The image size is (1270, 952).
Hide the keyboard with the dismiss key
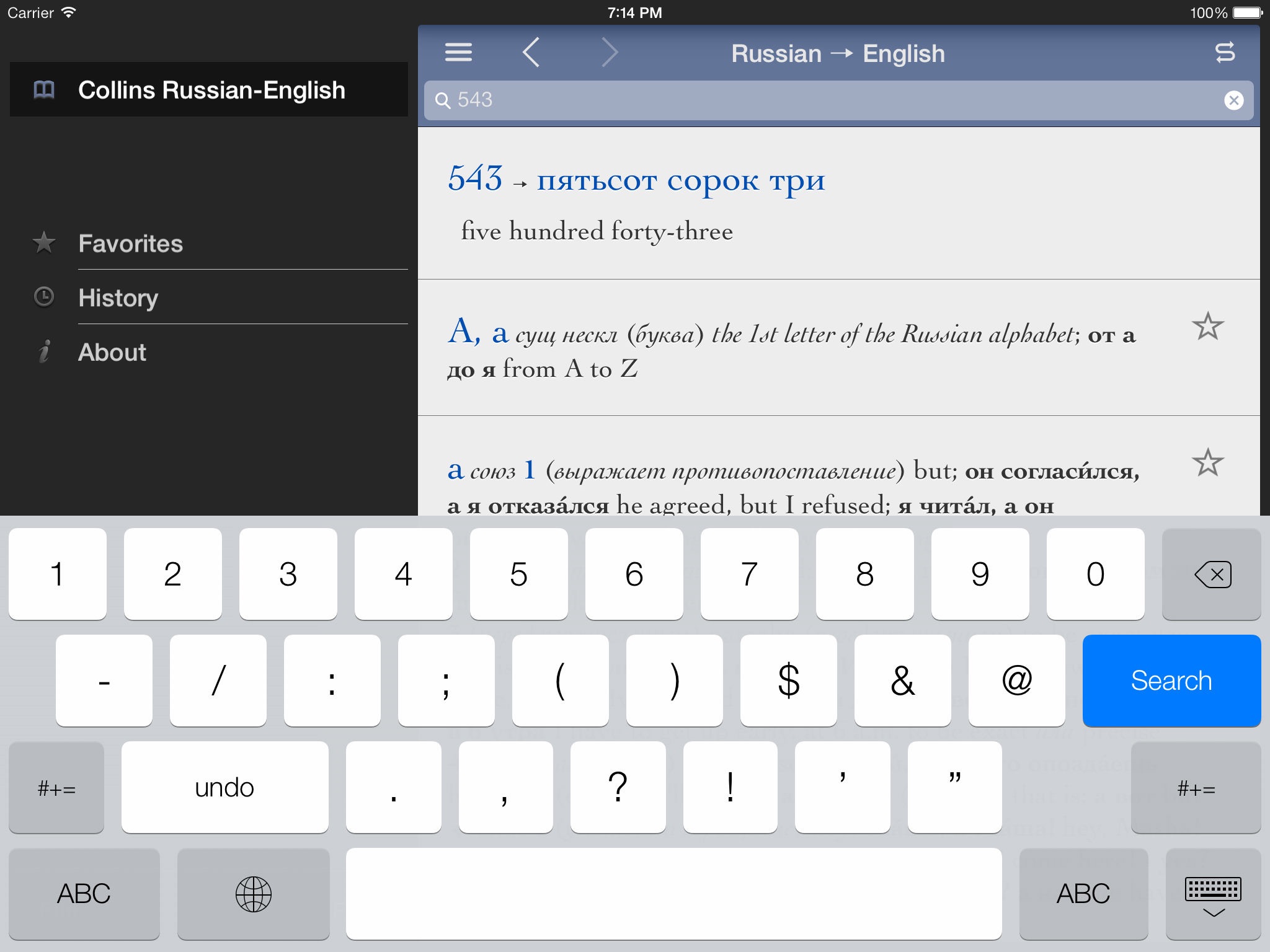point(1212,894)
